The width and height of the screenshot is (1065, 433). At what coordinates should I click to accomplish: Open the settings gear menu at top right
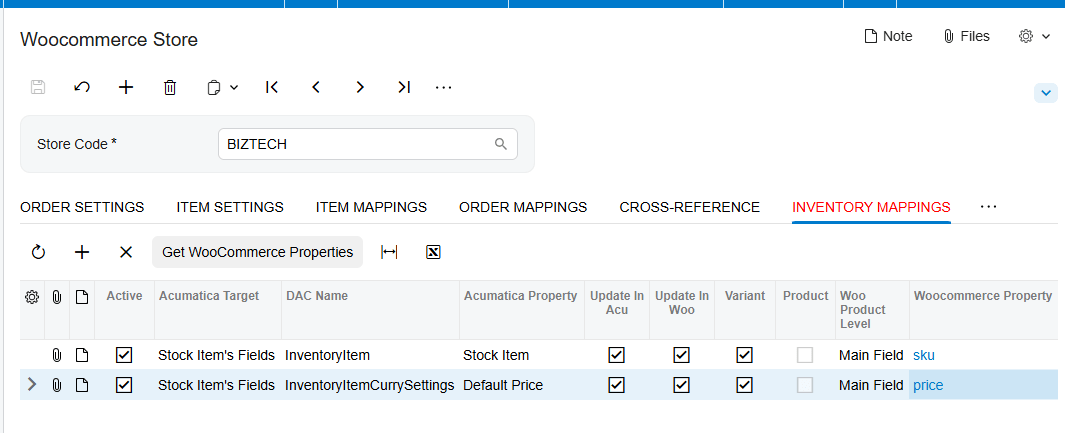click(1034, 37)
